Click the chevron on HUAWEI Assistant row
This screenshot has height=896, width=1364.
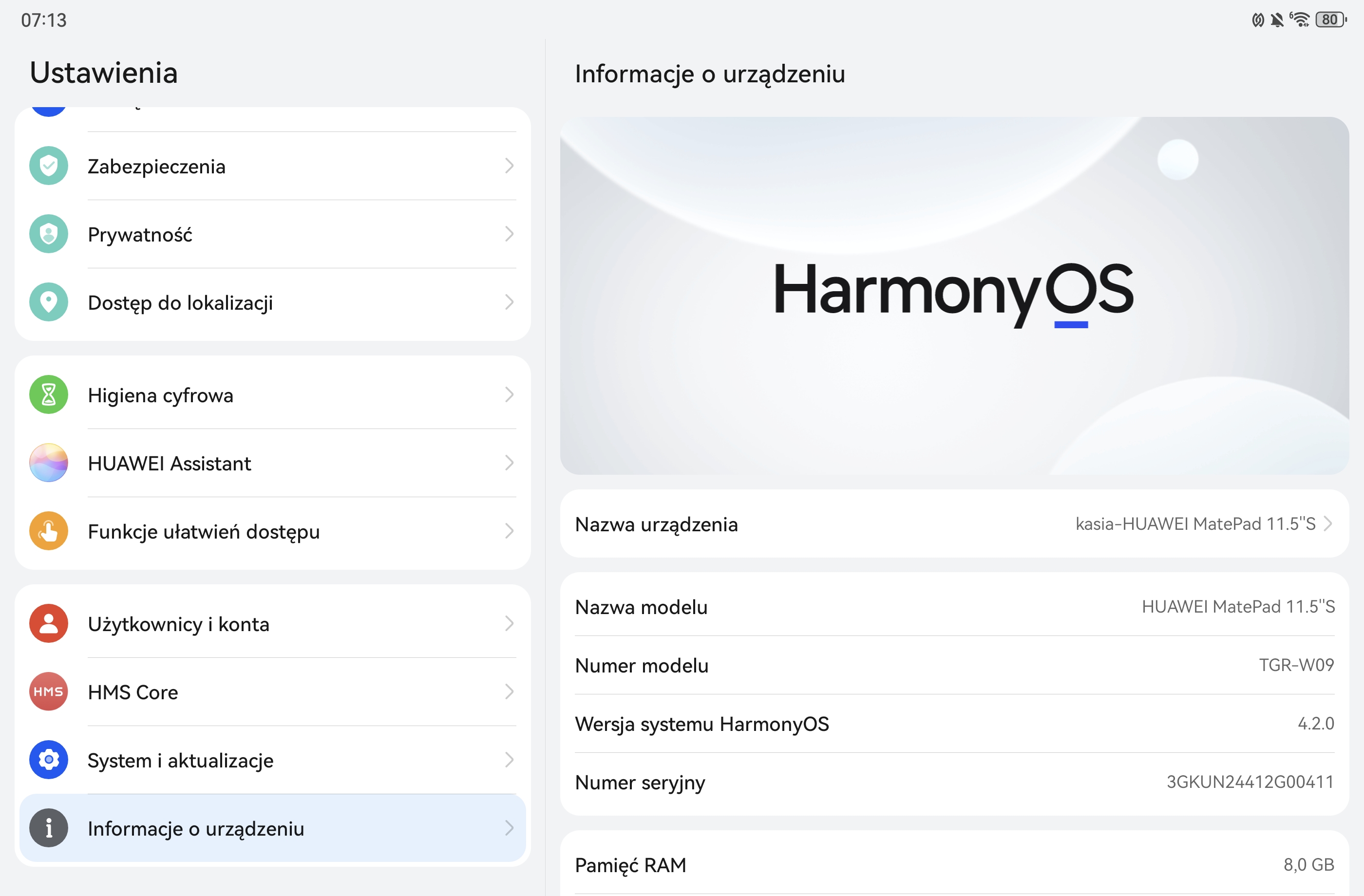click(509, 463)
